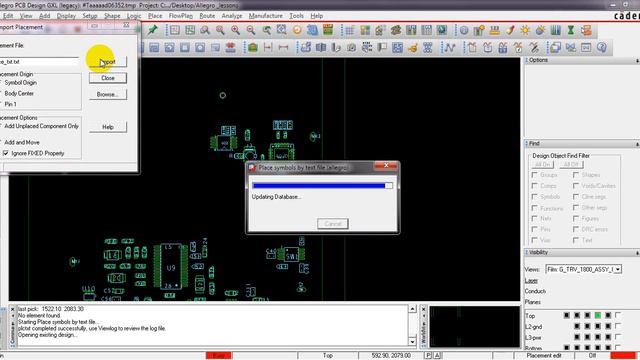Cancel the Place symbols progress dialog

click(333, 224)
